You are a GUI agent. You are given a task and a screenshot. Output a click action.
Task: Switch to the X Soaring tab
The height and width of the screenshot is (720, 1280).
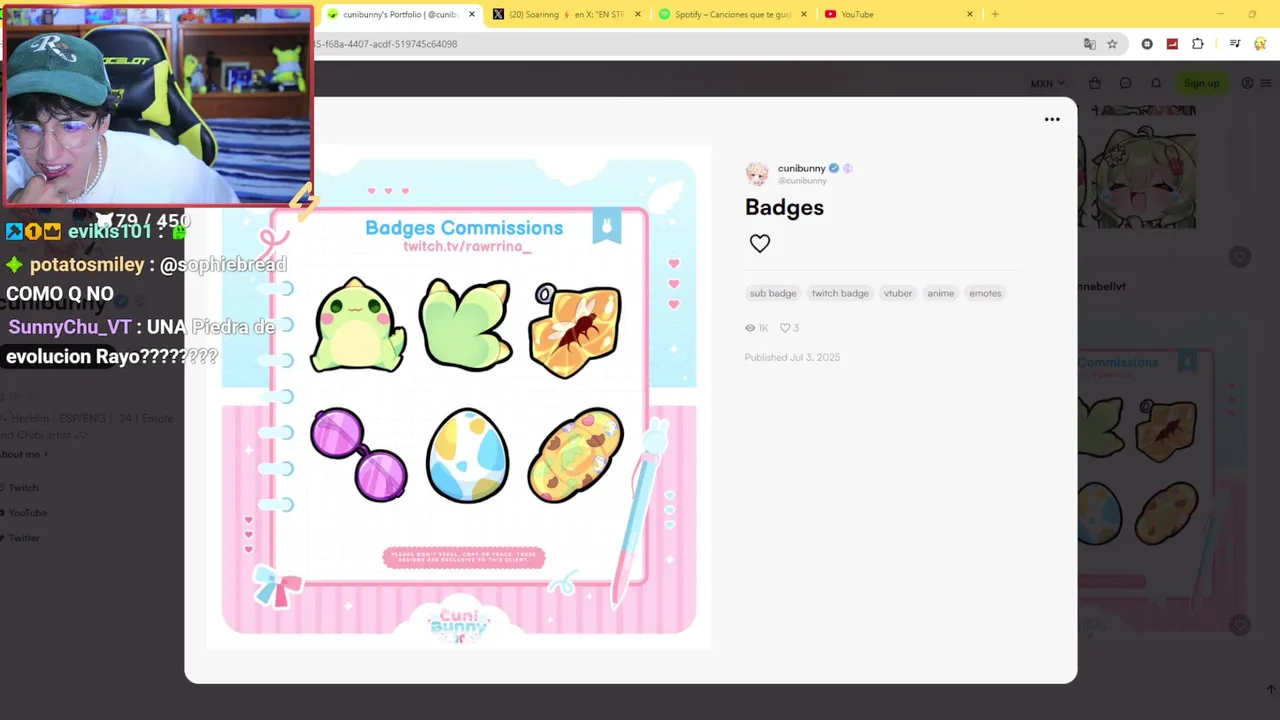point(567,14)
